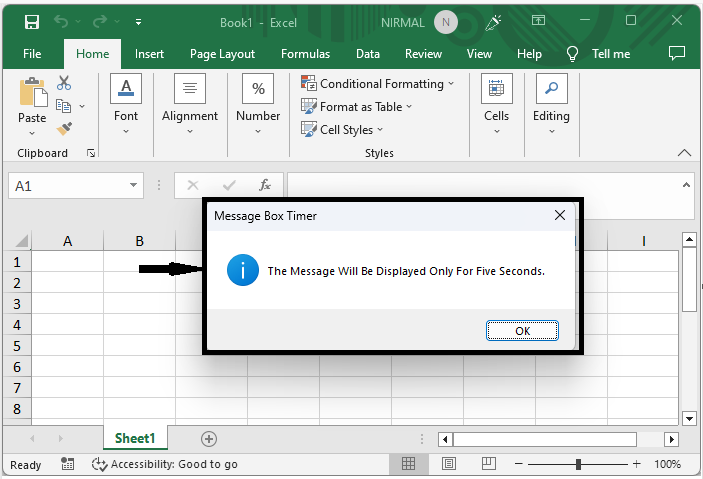703x479 pixels.
Task: Open the File tab
Action: pos(32,54)
